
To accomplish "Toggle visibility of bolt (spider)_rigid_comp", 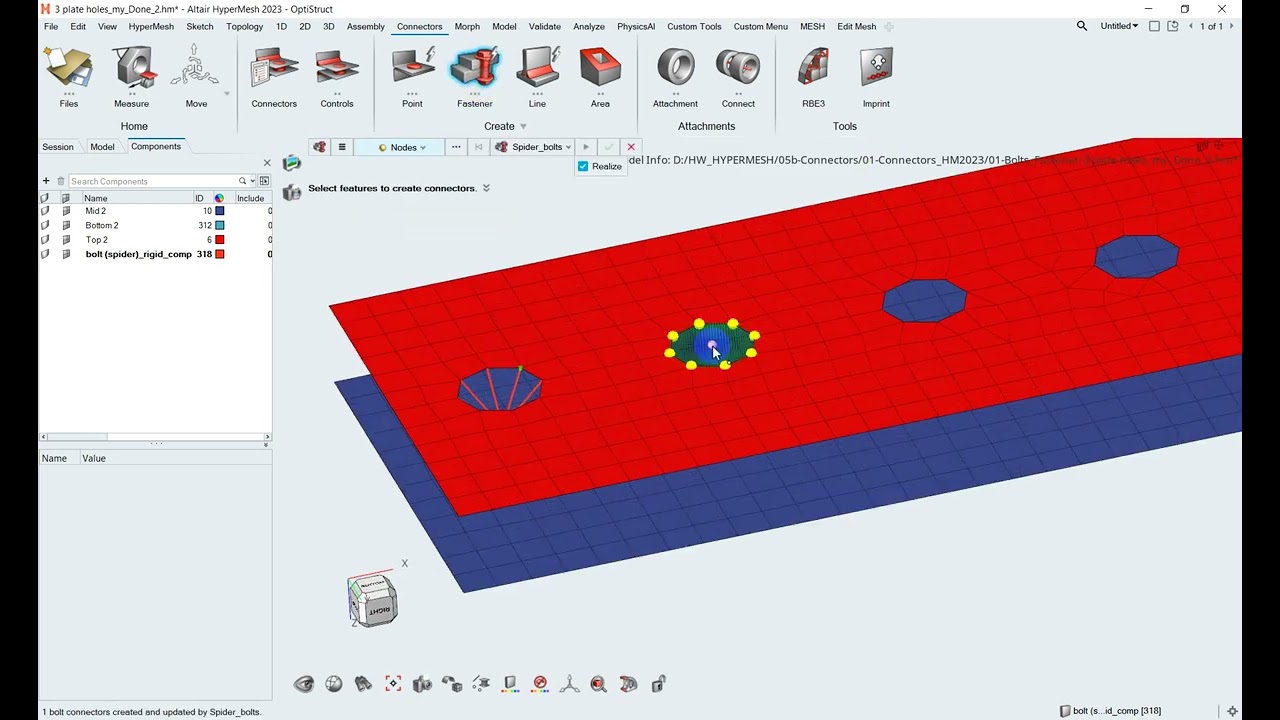I will (45, 254).
